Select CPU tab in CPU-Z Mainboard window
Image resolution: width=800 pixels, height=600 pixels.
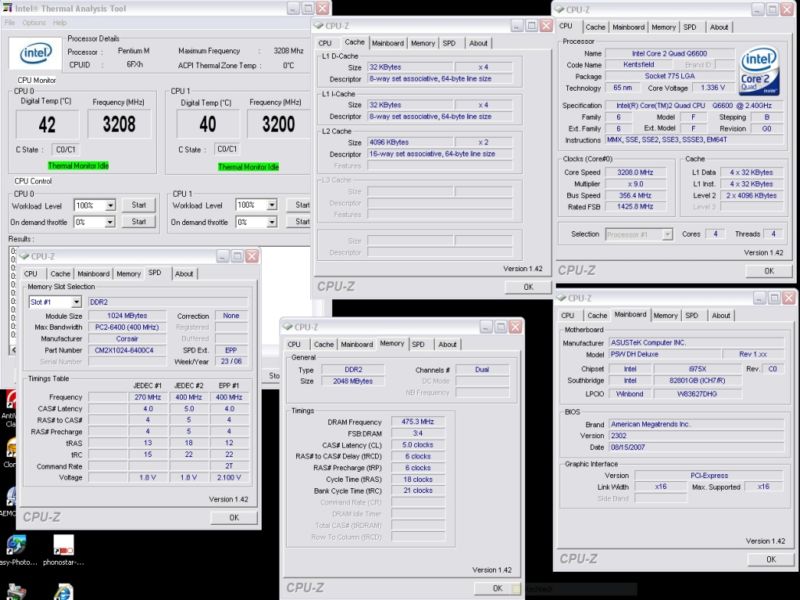[567, 316]
